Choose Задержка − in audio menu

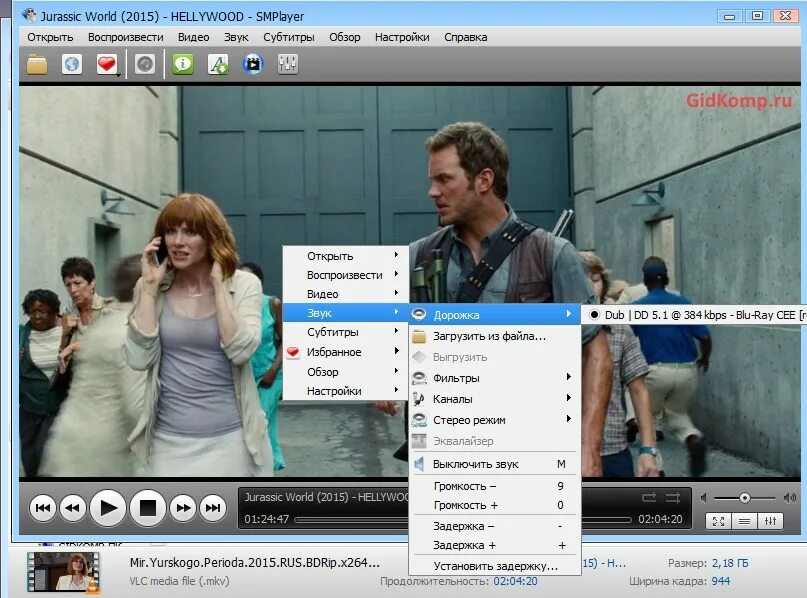[x=495, y=526]
